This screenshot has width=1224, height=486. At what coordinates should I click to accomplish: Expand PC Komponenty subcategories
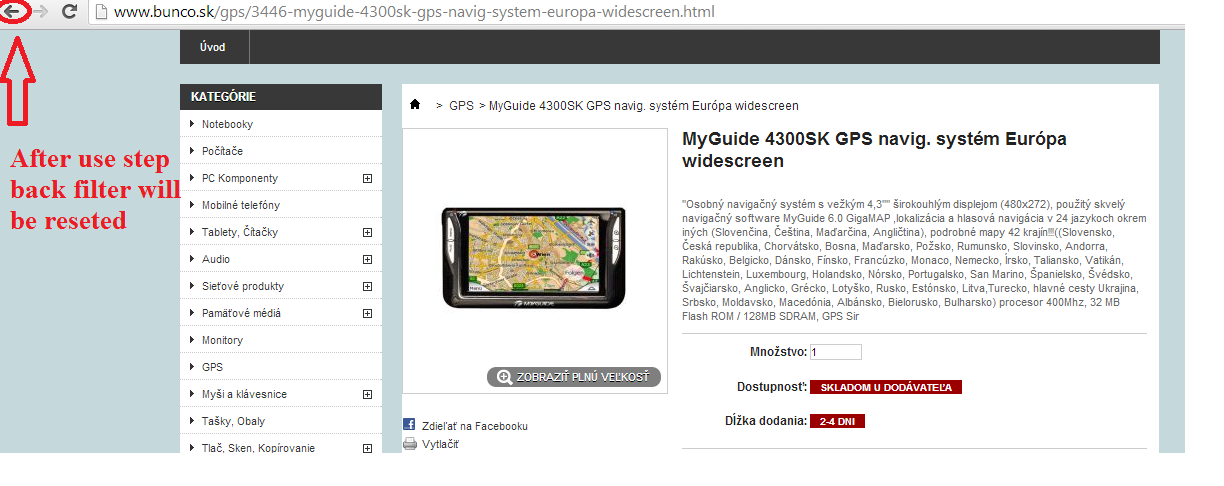[x=367, y=178]
